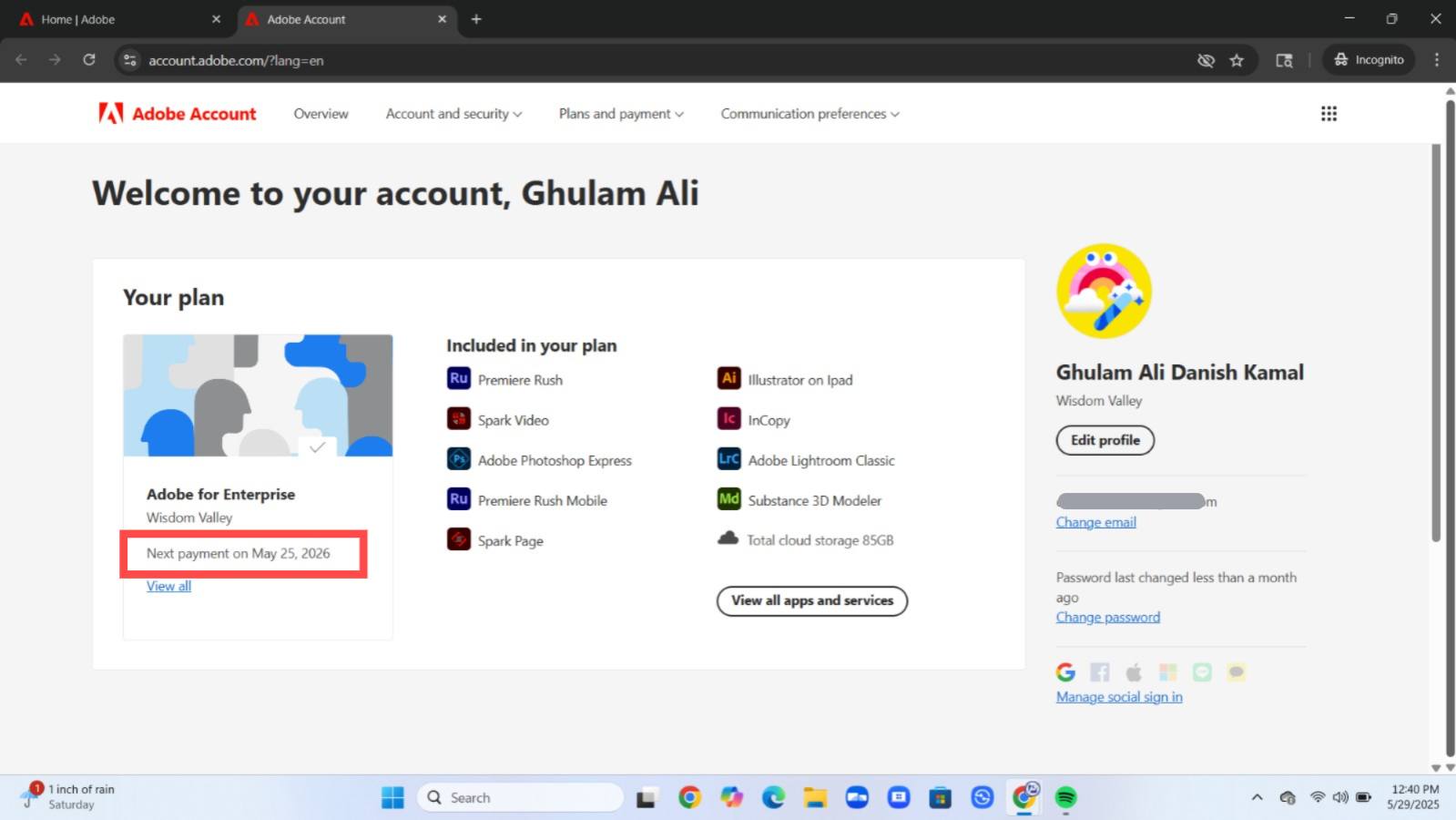Click the Adobe Lightroom Classic icon
The image size is (1456, 820).
[728, 458]
